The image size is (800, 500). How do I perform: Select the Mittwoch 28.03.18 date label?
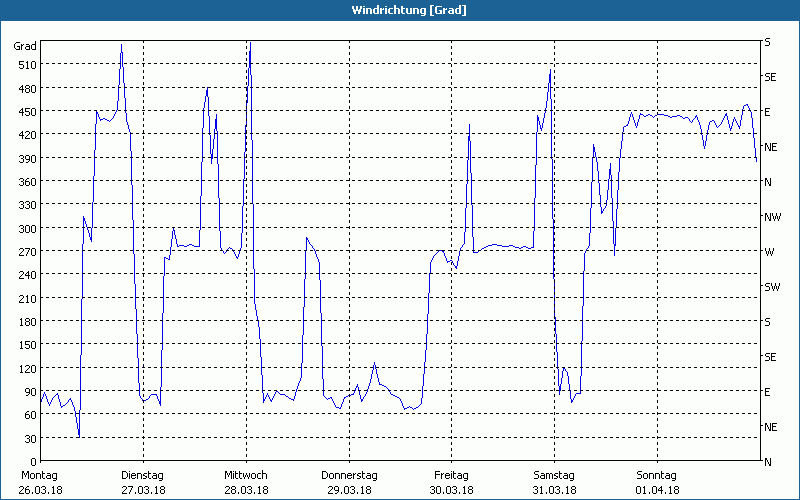point(246,482)
